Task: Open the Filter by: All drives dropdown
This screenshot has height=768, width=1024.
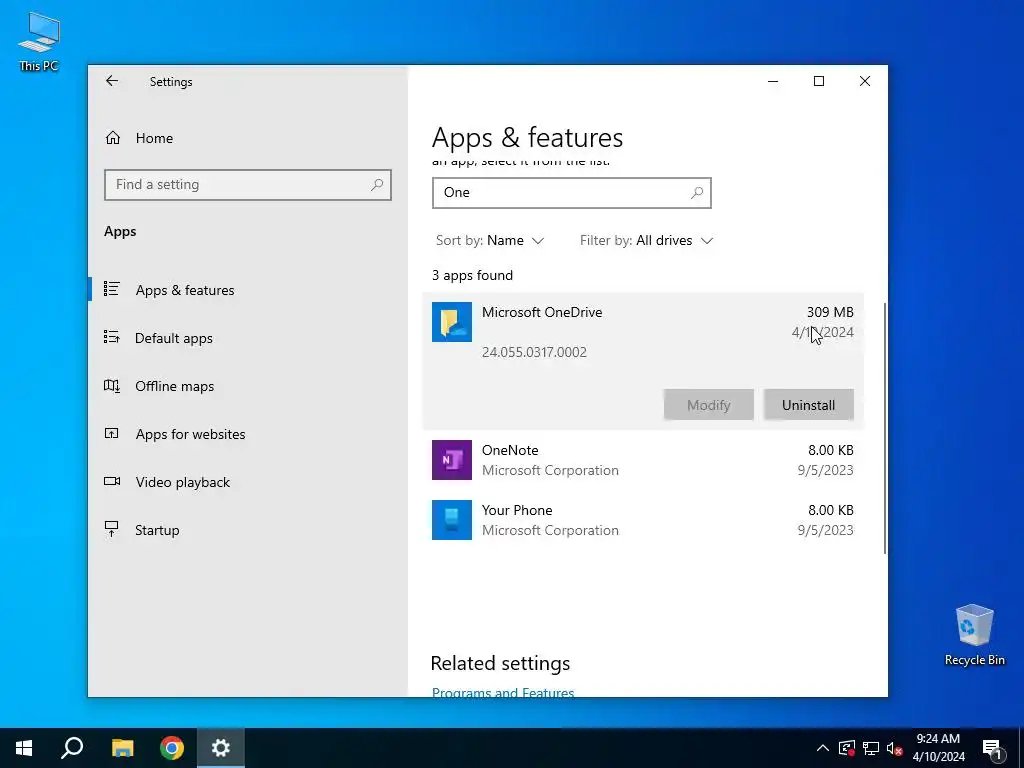Action: [646, 240]
